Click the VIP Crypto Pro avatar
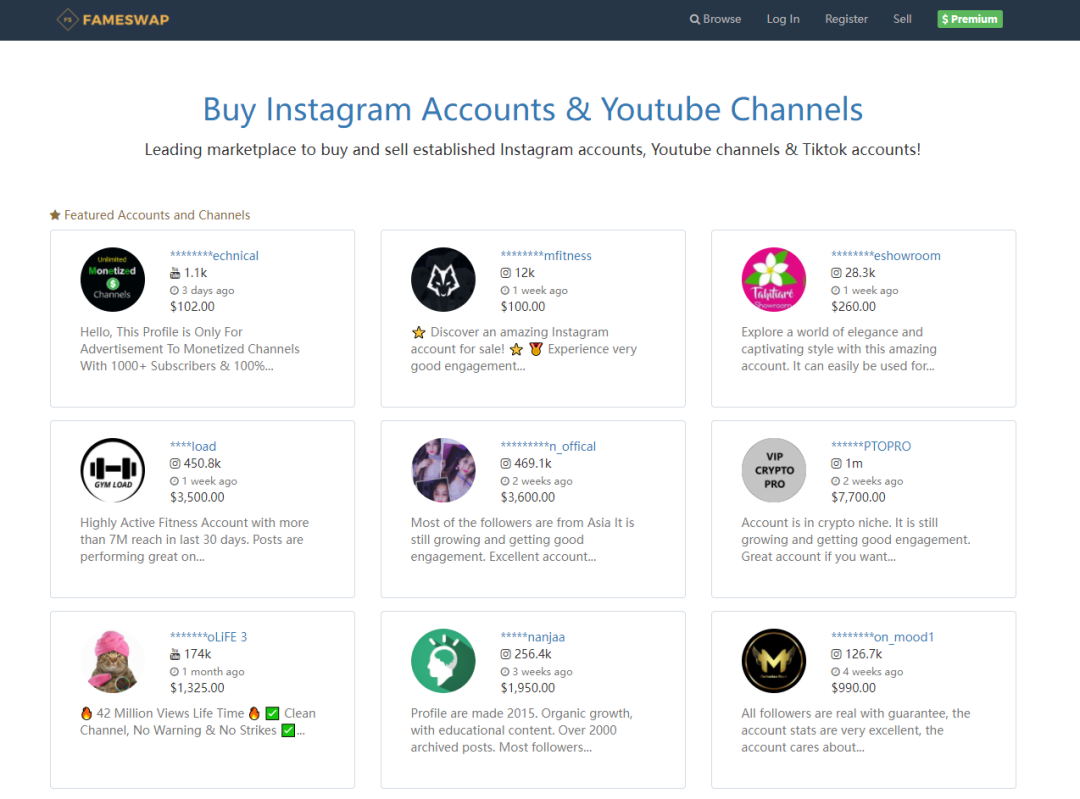Screen dimensions: 1080x799 pos(774,470)
